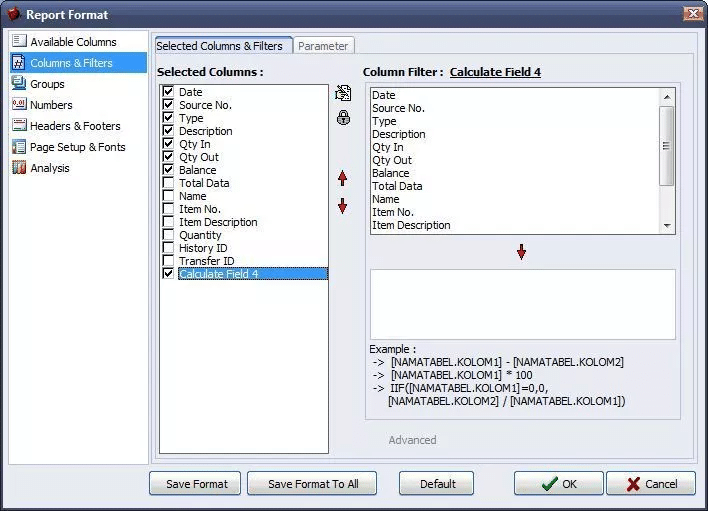Click the rename column icon above the lock
709x511 pixels.
[x=343, y=93]
